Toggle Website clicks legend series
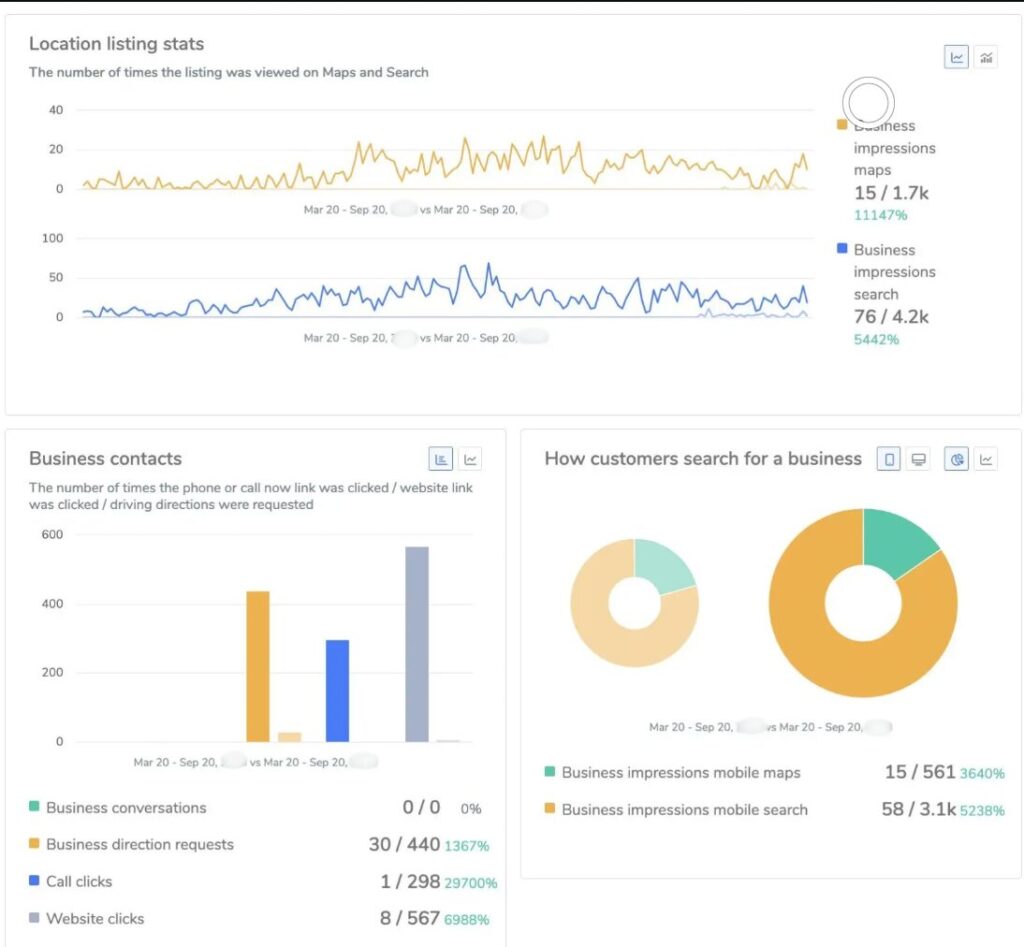This screenshot has height=947, width=1024. [x=95, y=919]
